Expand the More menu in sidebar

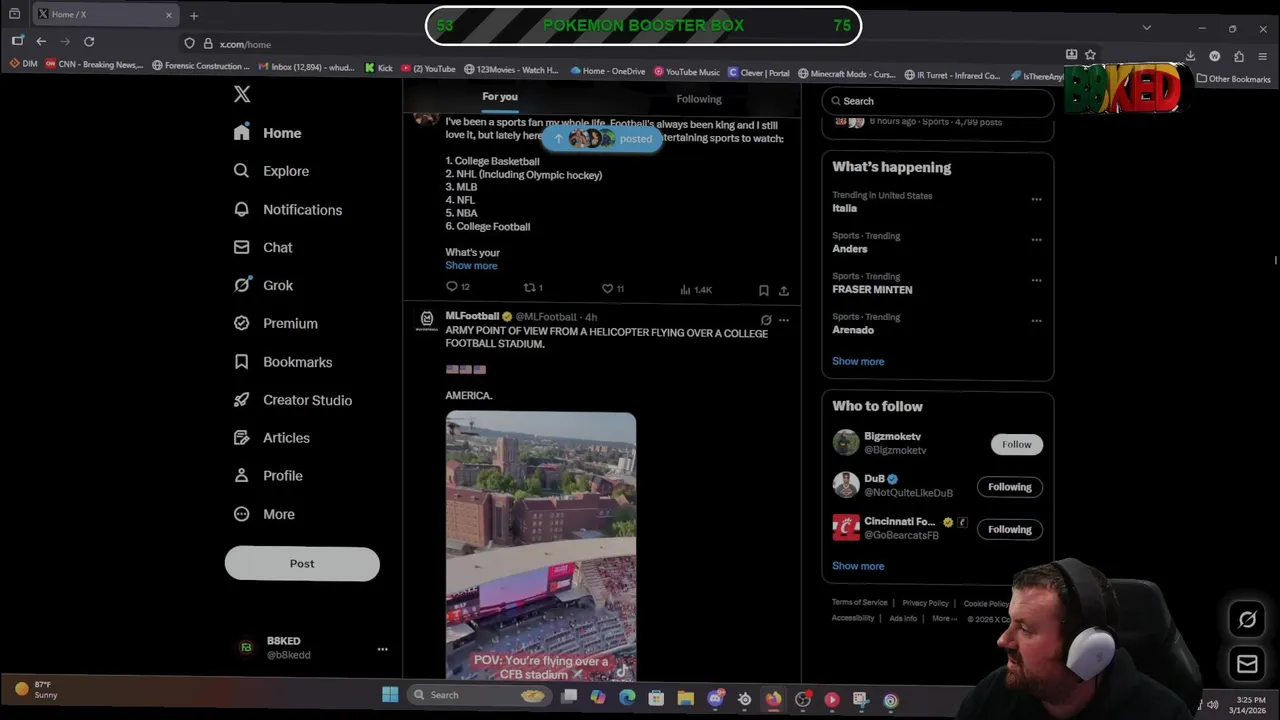264,514
